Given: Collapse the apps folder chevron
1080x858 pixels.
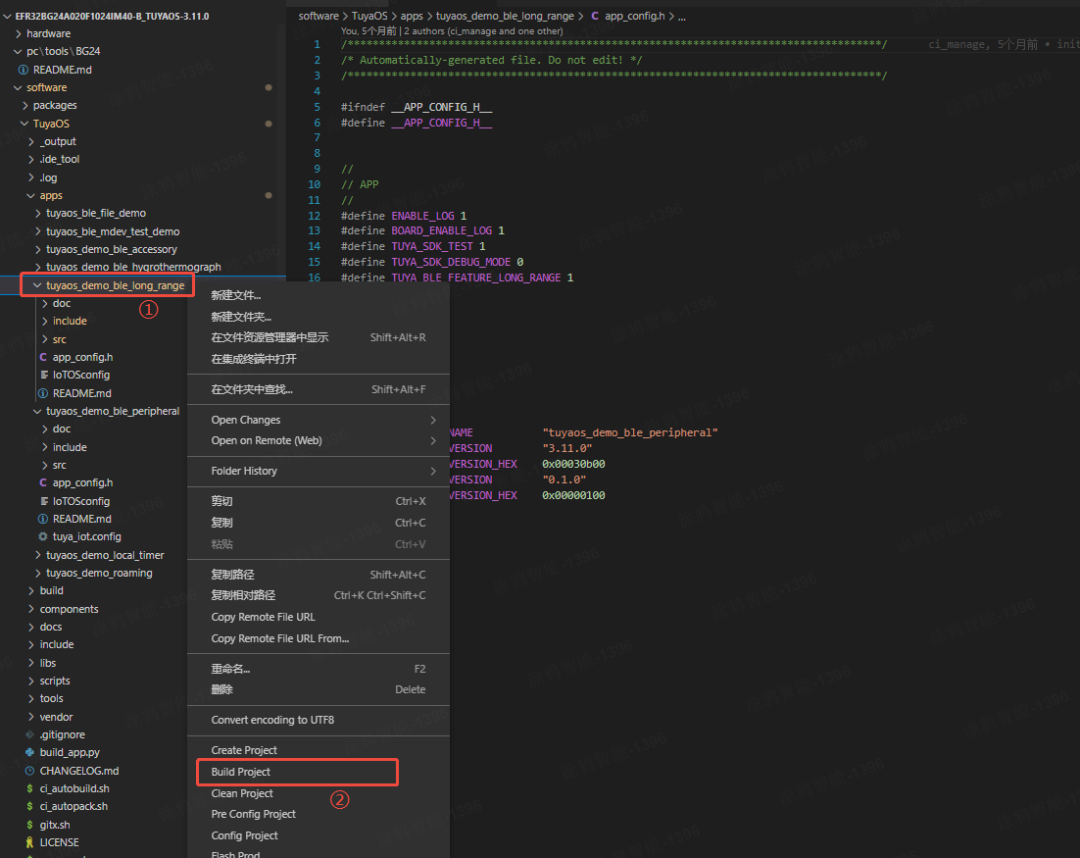Looking at the screenshot, I should coord(31,196).
